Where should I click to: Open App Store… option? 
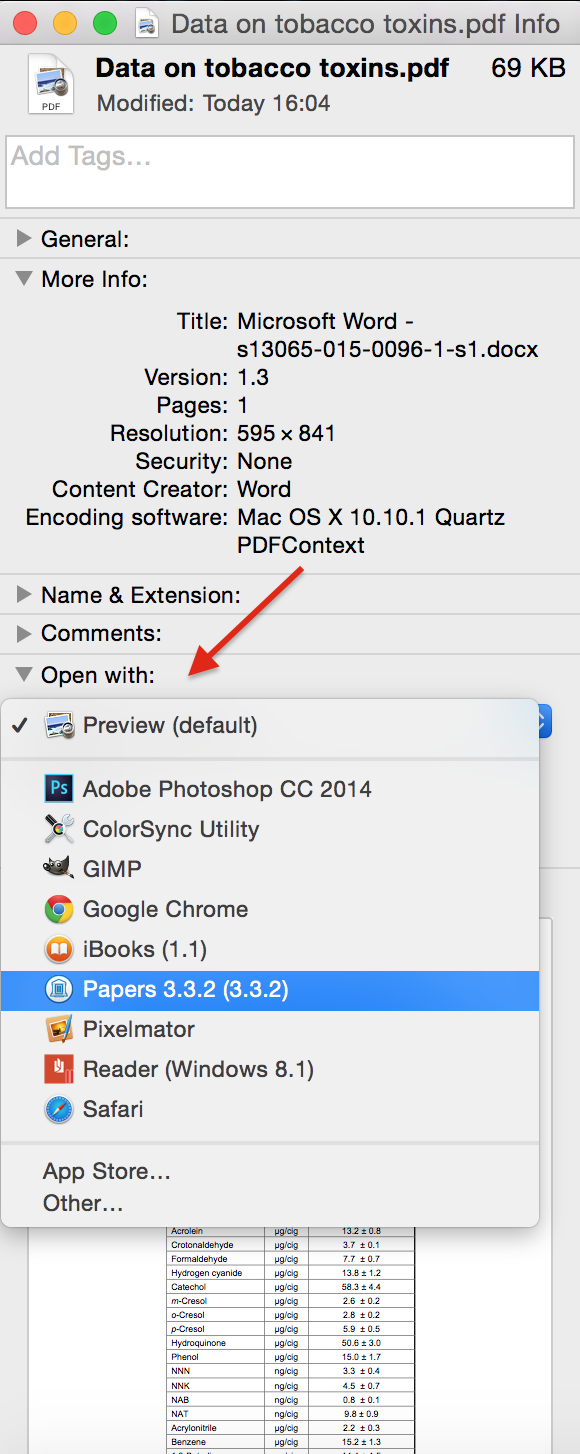[x=107, y=1171]
